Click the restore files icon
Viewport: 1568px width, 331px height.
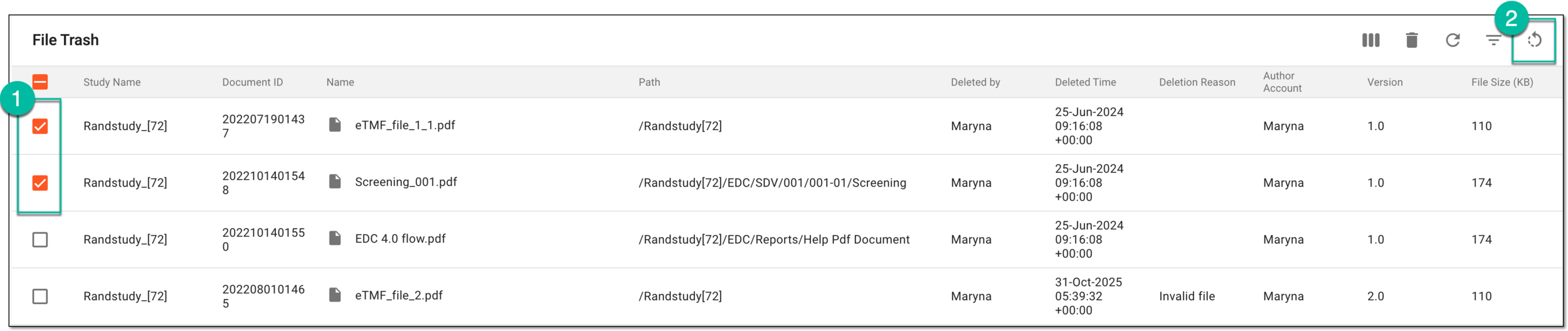point(1534,40)
